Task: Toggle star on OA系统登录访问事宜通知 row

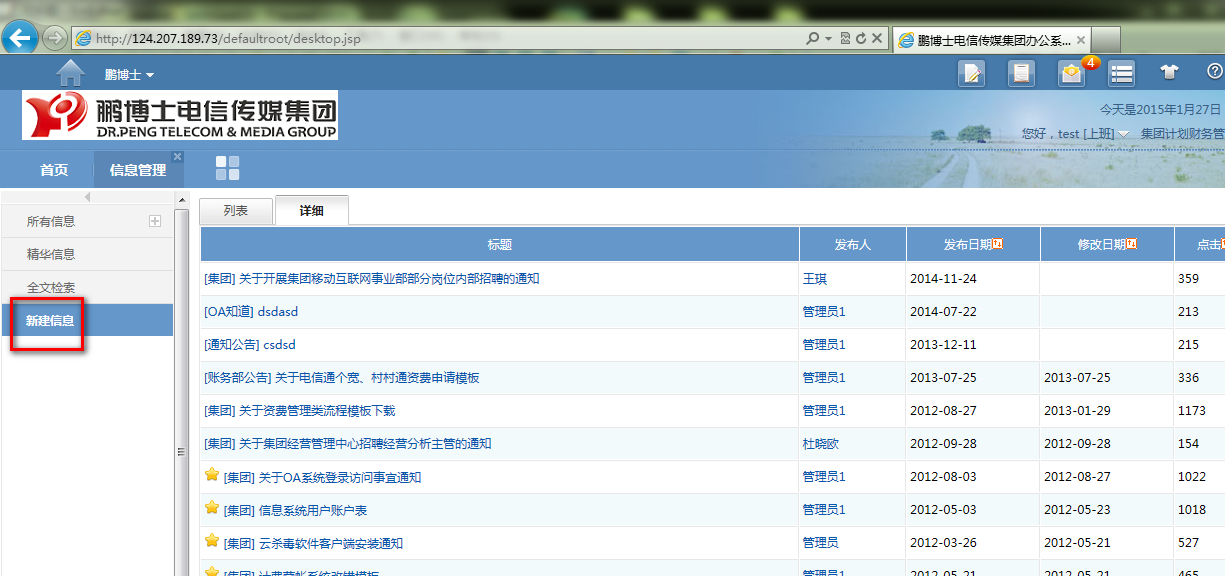Action: tap(212, 475)
